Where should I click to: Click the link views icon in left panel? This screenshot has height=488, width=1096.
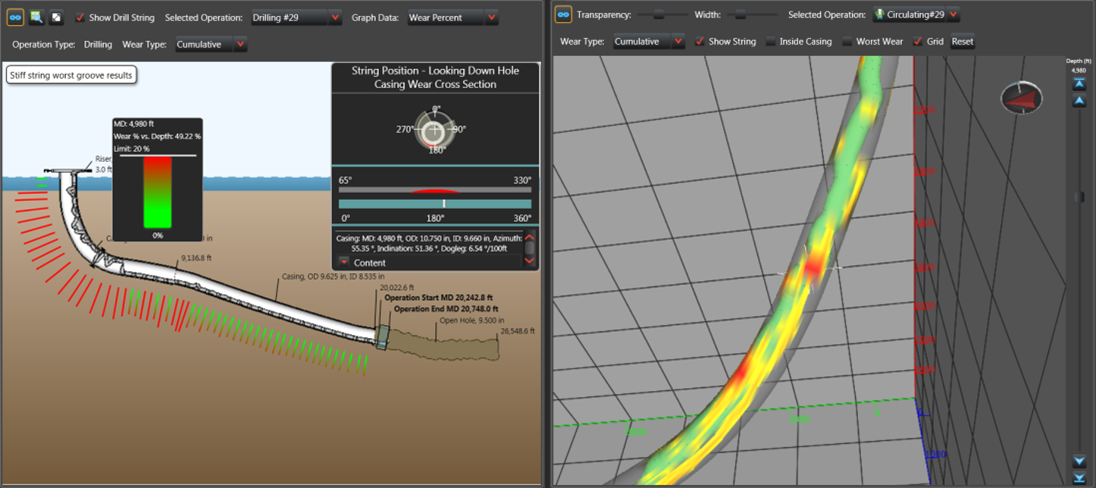pyautogui.click(x=15, y=17)
